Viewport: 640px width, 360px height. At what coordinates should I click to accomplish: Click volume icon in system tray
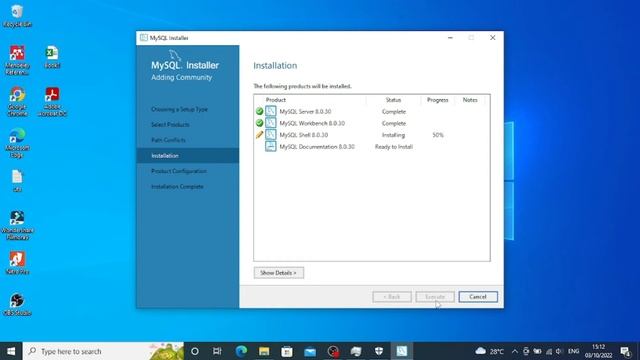click(559, 351)
